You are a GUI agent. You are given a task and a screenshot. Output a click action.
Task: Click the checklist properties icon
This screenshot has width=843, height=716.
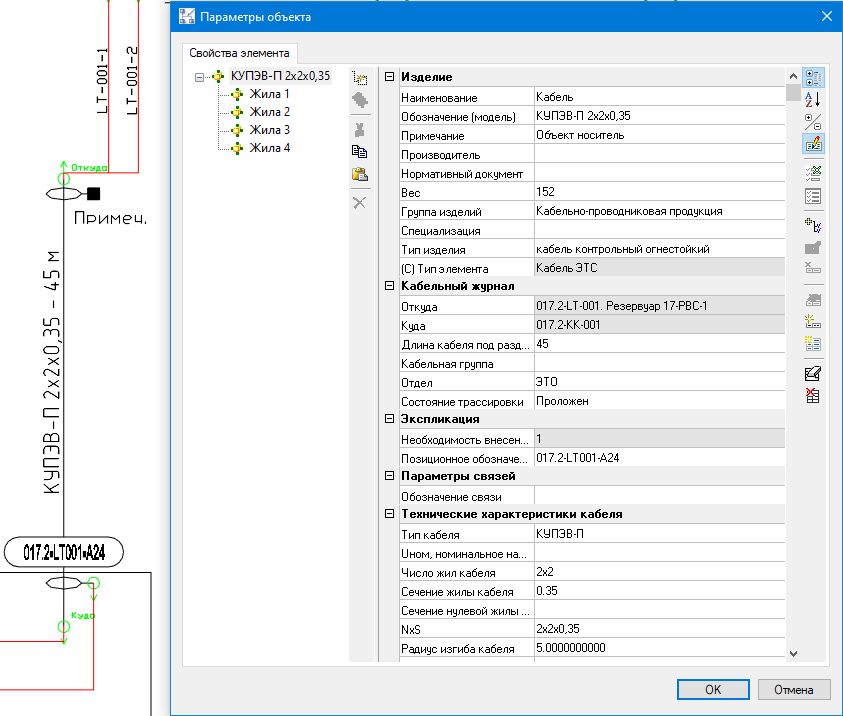[813, 196]
